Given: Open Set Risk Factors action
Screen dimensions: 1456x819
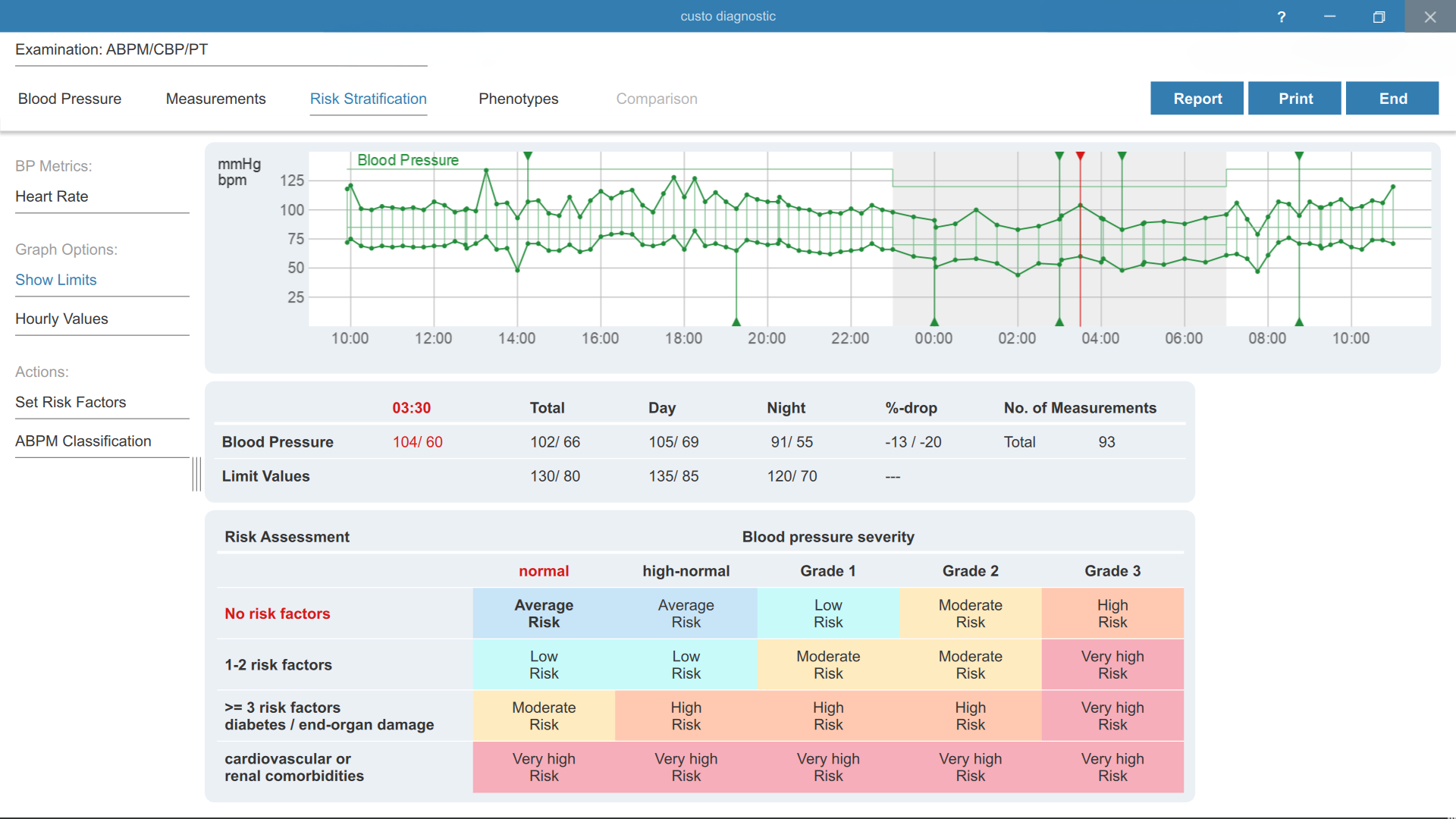Looking at the screenshot, I should (x=71, y=402).
